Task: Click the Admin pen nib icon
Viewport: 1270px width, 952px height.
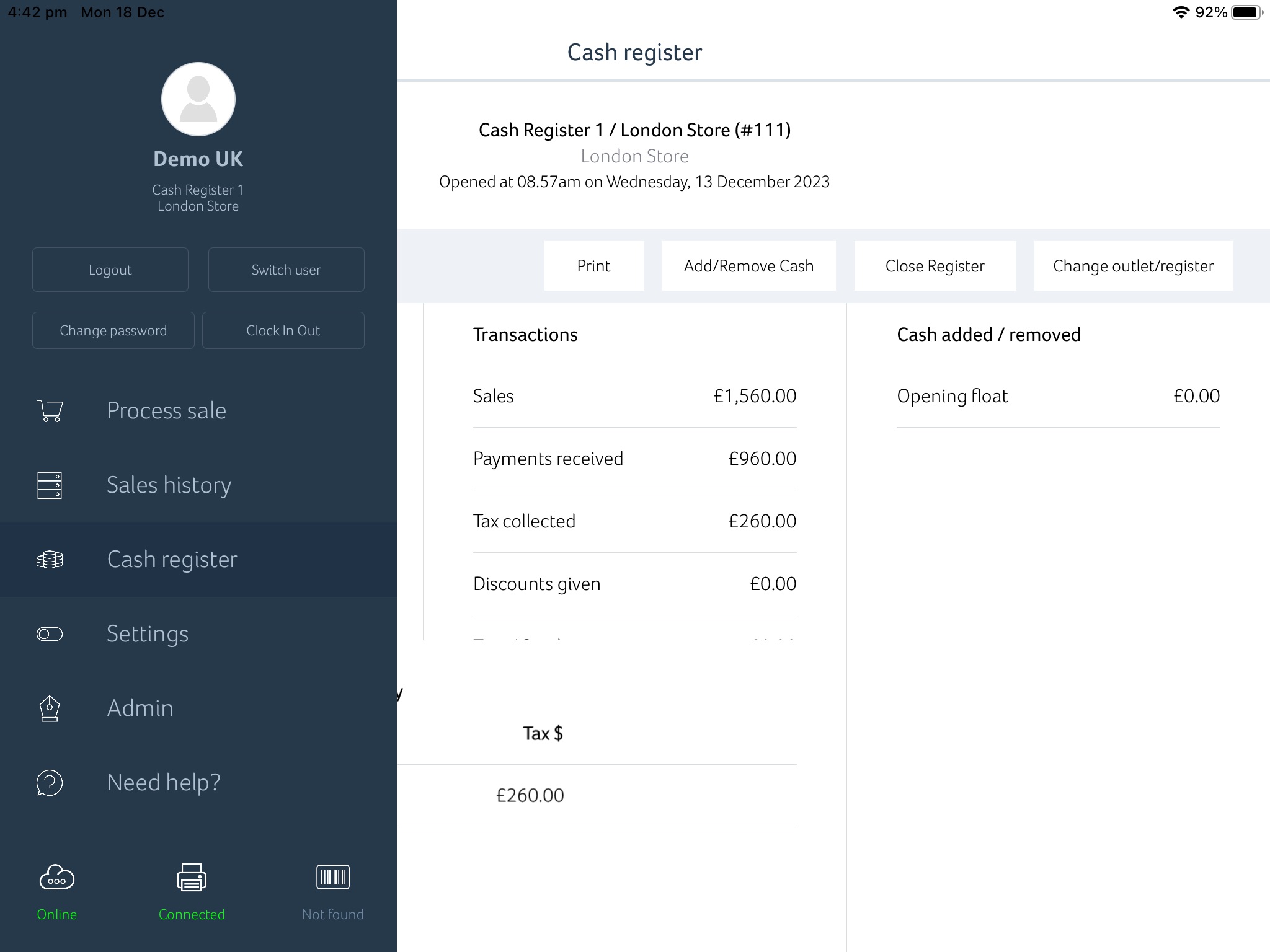Action: (50, 708)
